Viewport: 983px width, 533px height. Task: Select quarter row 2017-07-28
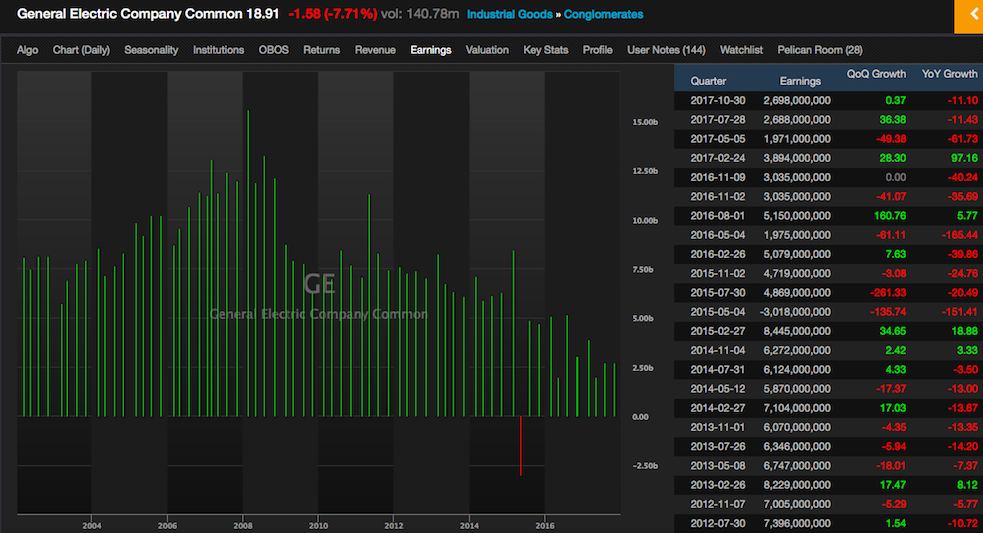(x=828, y=120)
